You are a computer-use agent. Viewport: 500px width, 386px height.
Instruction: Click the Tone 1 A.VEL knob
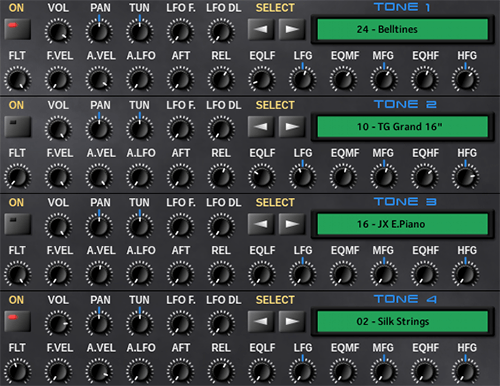99,79
